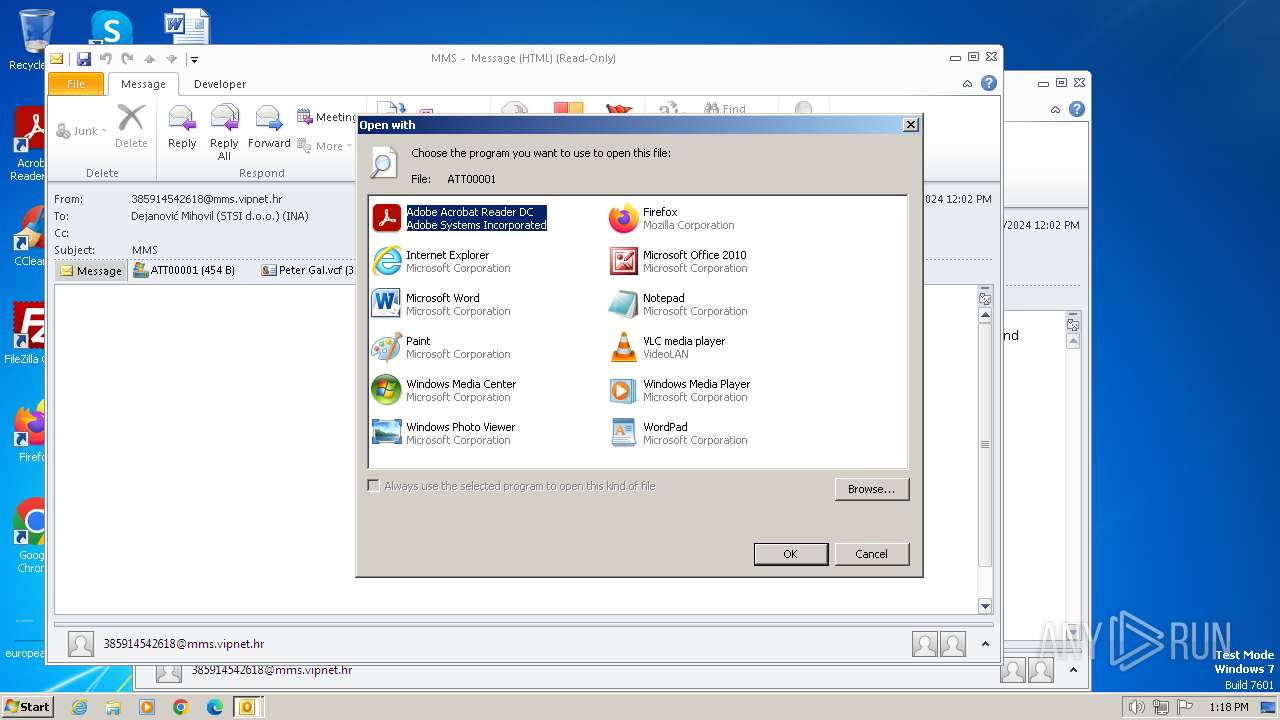Open Outlook Help question mark icon
The width and height of the screenshot is (1280, 720).
(988, 84)
